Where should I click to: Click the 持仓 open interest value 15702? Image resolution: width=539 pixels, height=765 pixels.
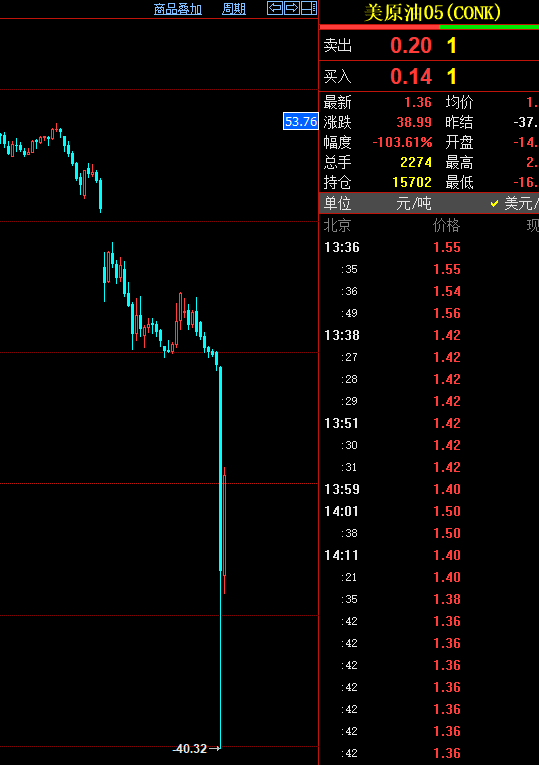[412, 182]
